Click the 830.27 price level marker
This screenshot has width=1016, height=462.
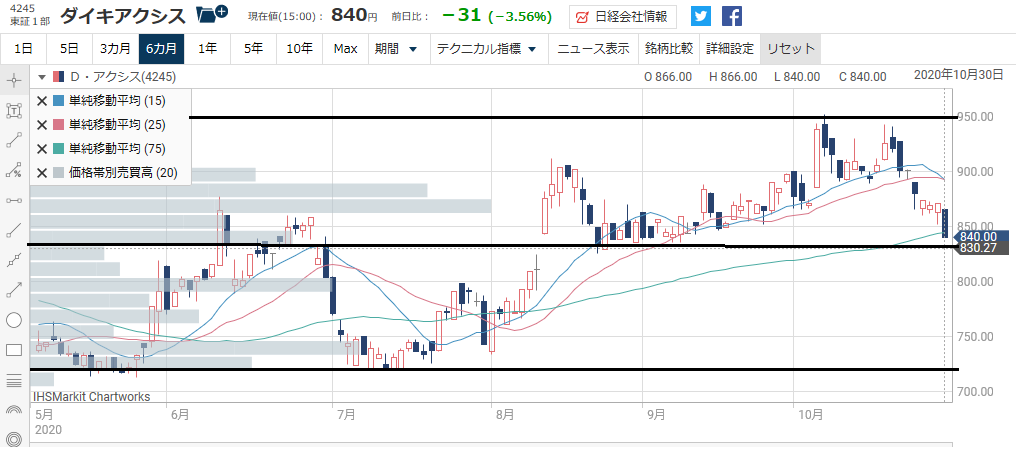tap(982, 248)
